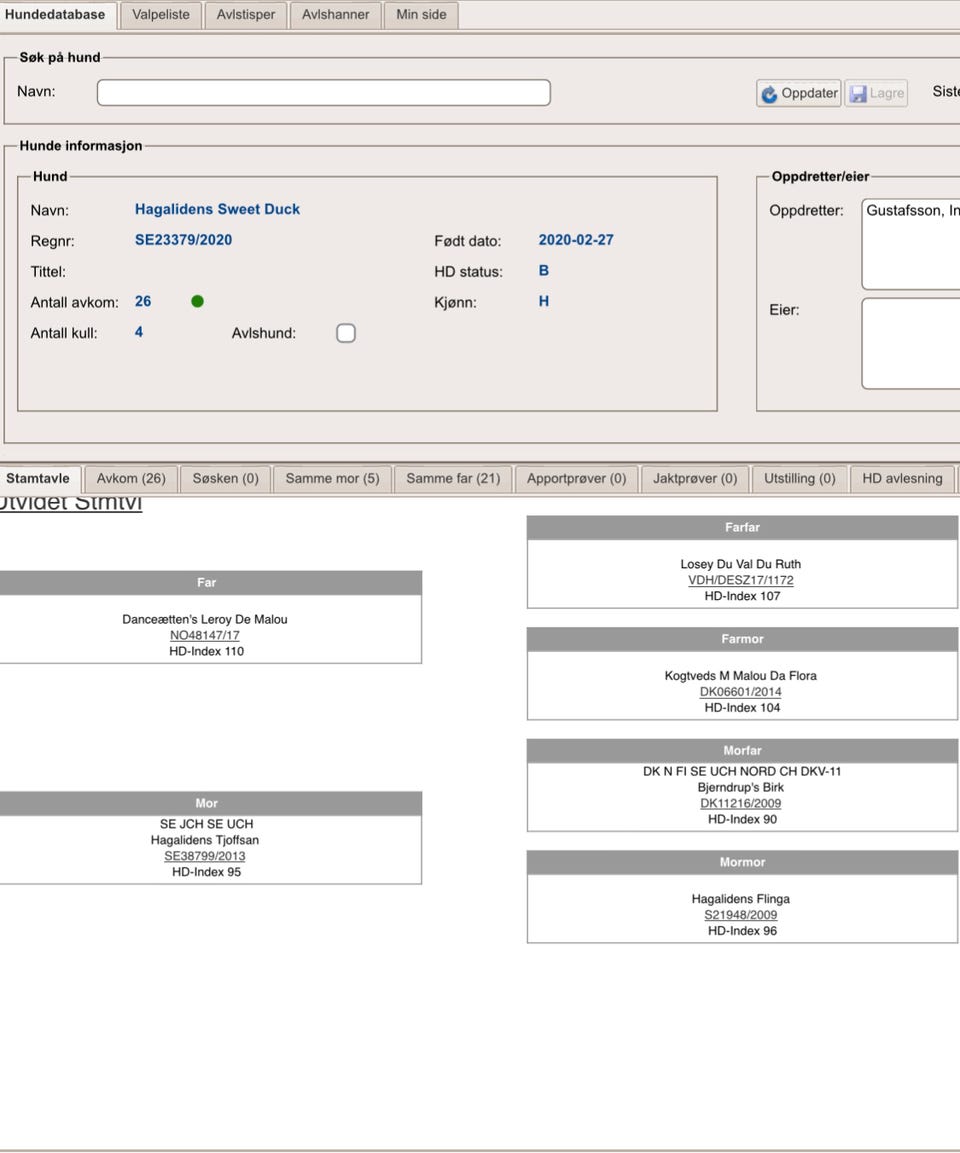Follow mother's registration link SE38799/2013
Screen dimensions: 960x1153
(205, 857)
